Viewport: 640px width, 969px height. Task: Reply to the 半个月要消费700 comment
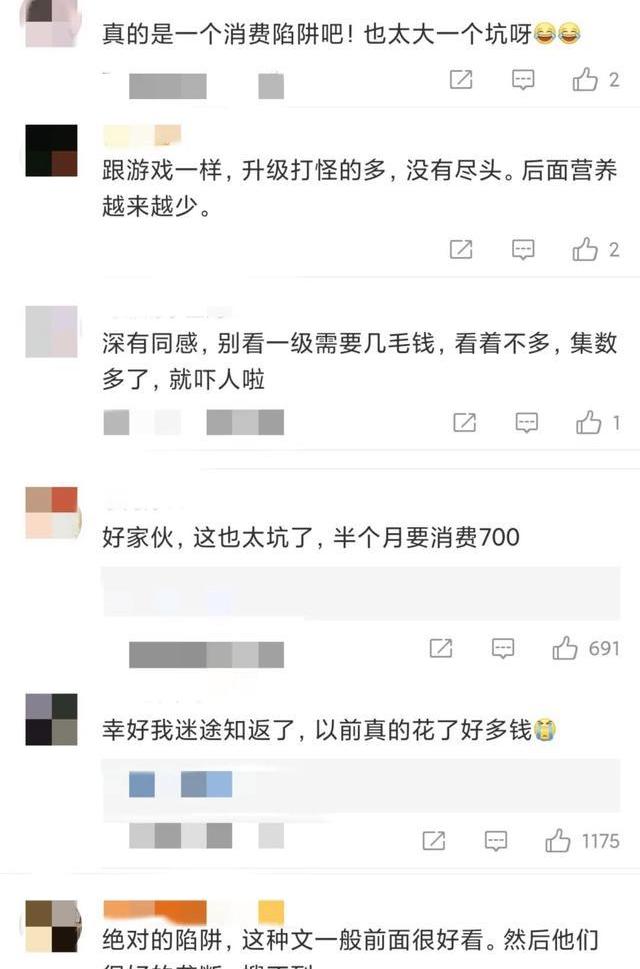point(503,648)
